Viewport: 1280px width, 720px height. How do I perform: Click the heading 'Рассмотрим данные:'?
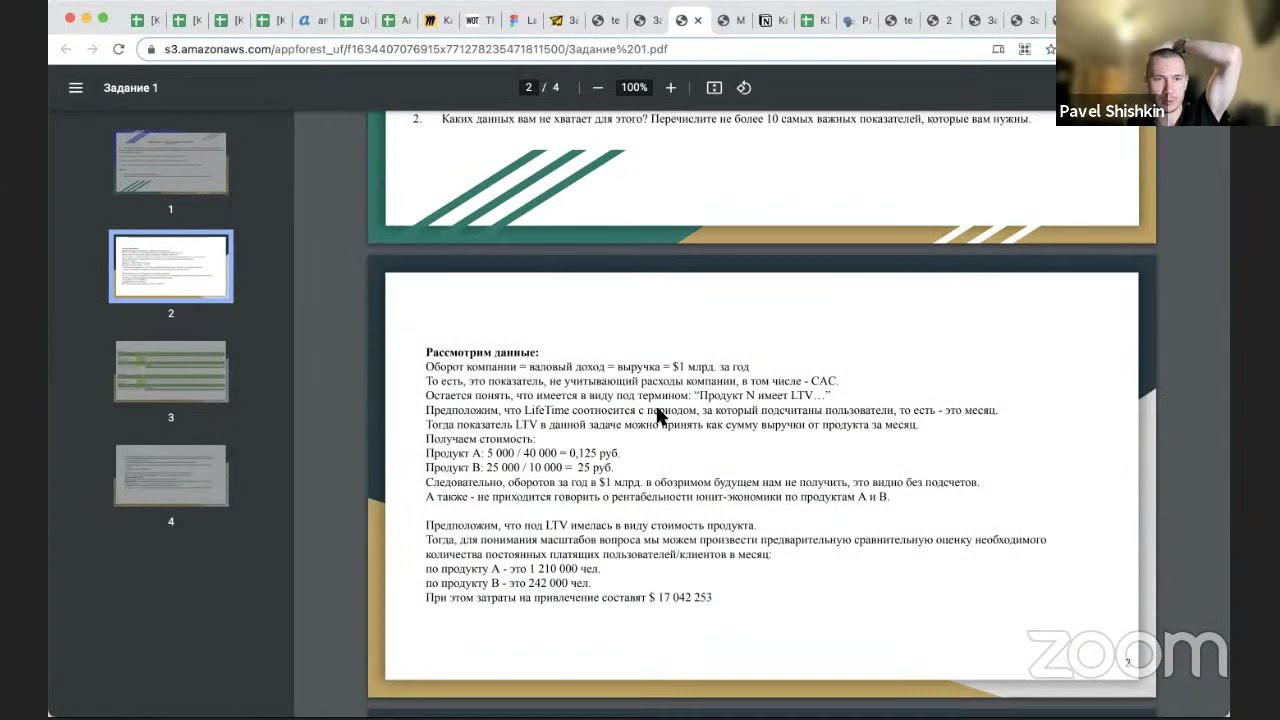coord(482,352)
